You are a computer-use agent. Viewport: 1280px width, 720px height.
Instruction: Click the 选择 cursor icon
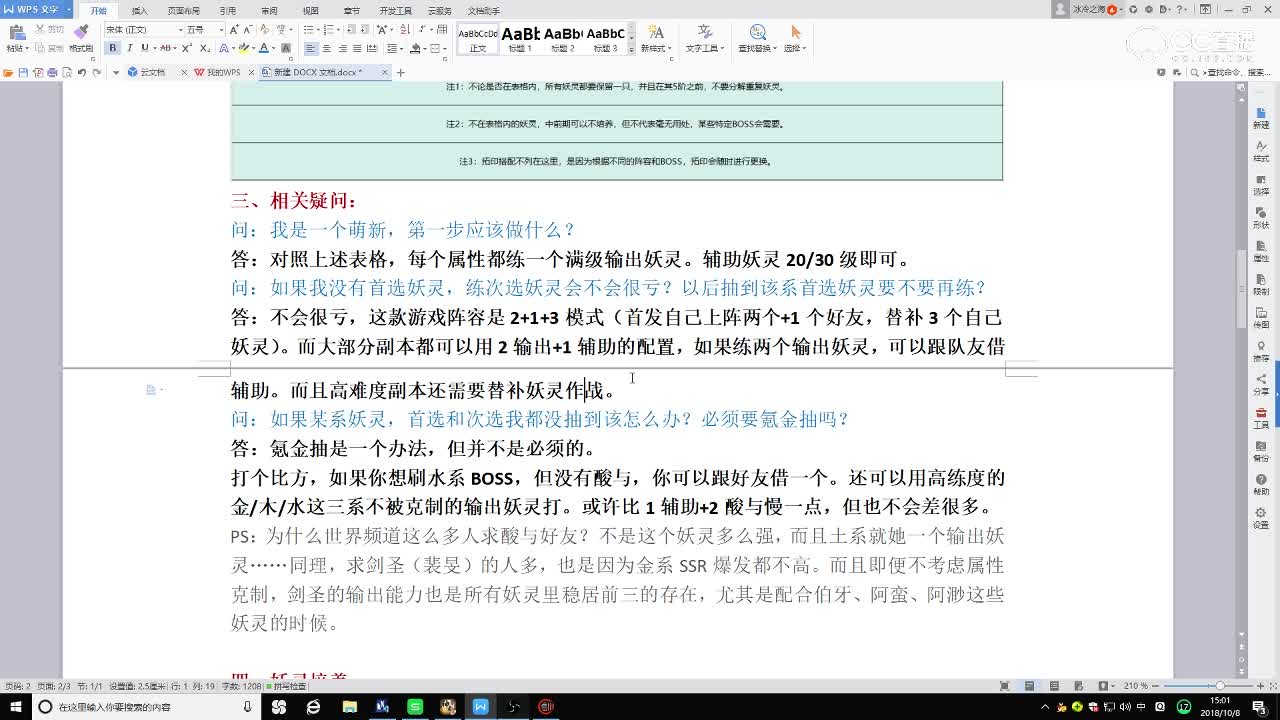(x=796, y=34)
